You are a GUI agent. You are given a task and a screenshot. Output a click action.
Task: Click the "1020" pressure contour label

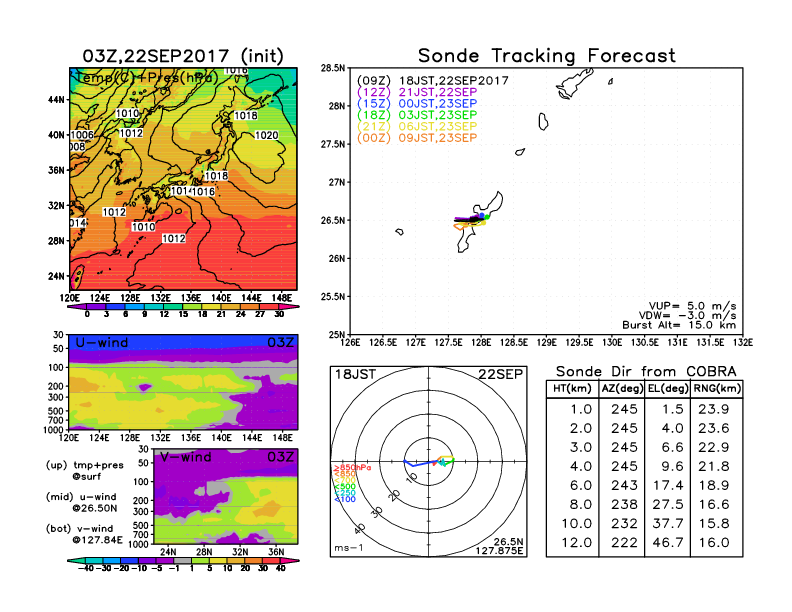tap(266, 135)
